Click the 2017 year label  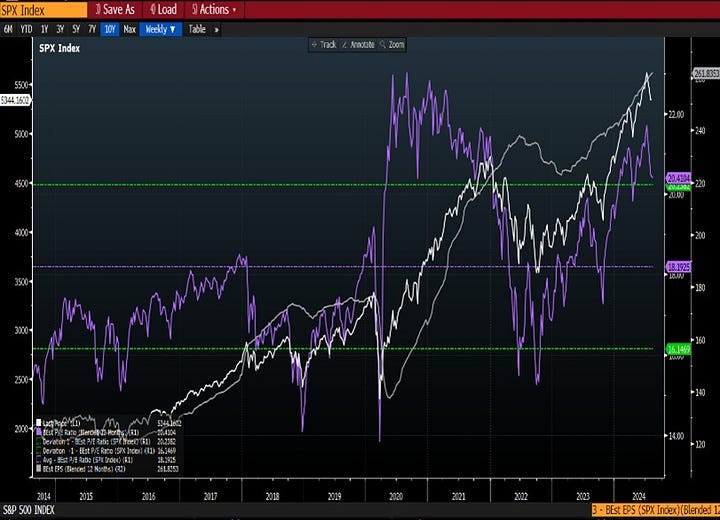[x=210, y=496]
